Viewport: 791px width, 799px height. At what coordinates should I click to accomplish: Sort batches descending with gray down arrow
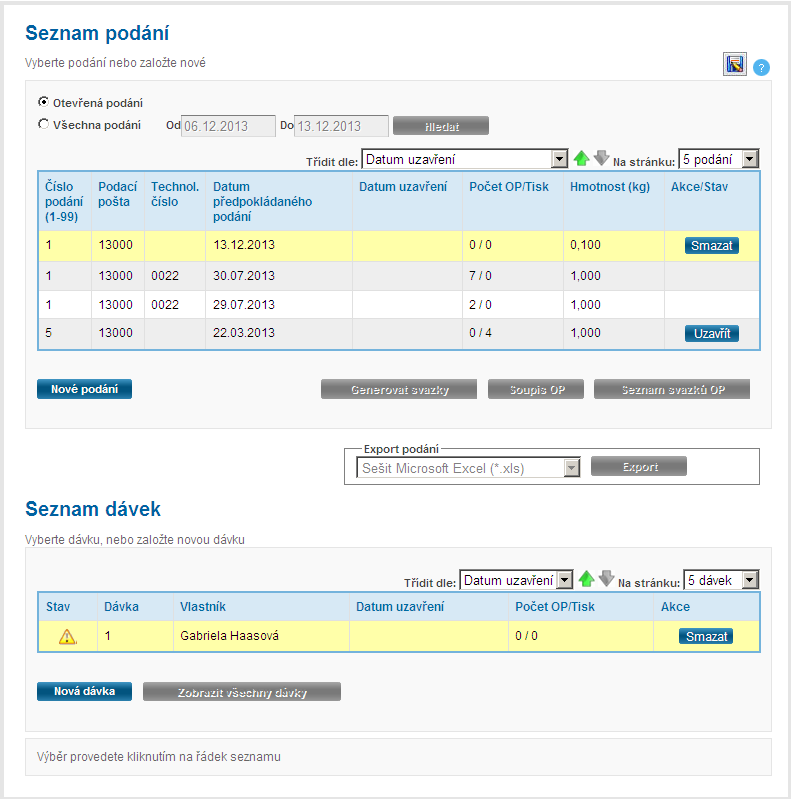(605, 580)
